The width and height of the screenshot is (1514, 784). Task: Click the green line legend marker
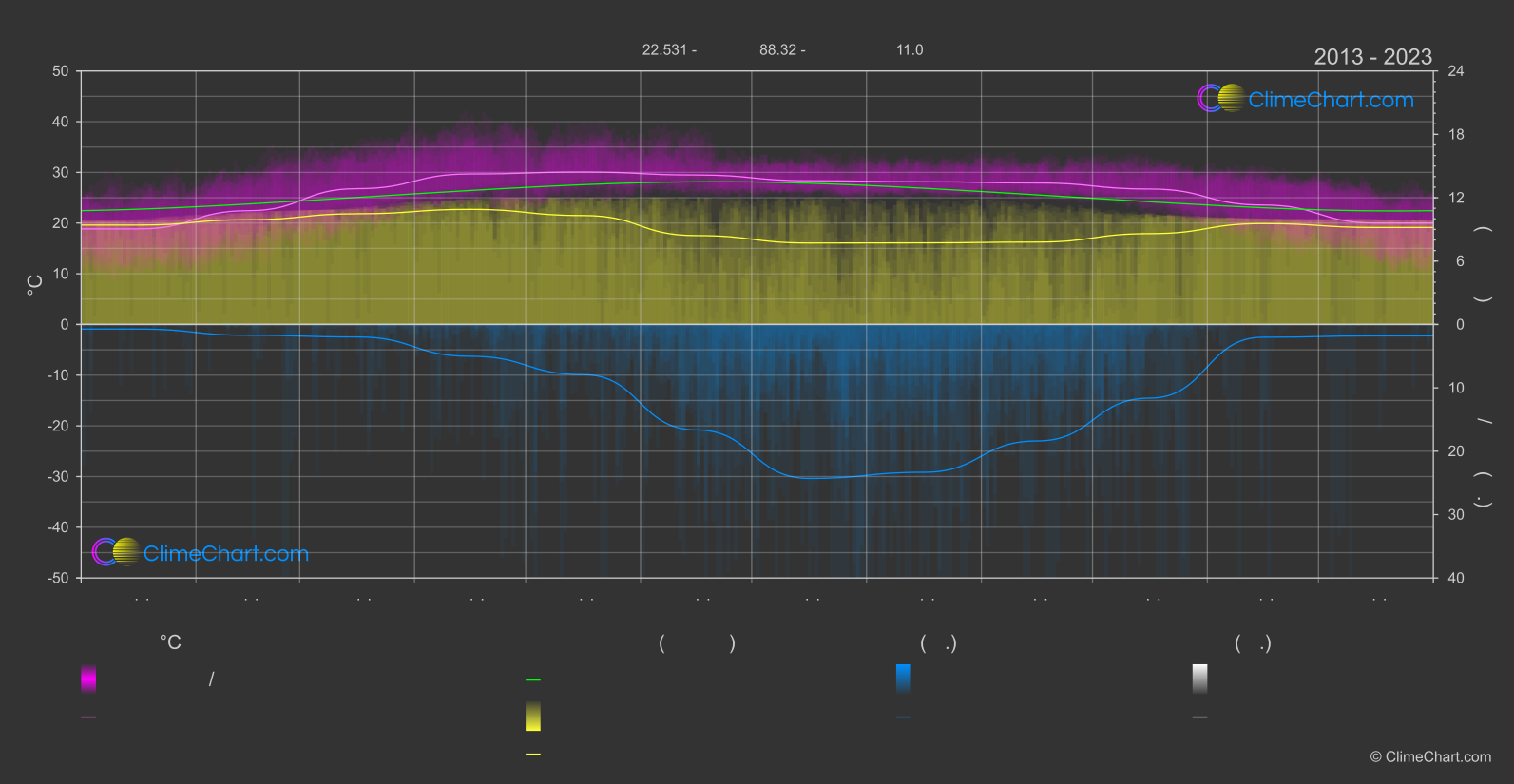[x=533, y=680]
